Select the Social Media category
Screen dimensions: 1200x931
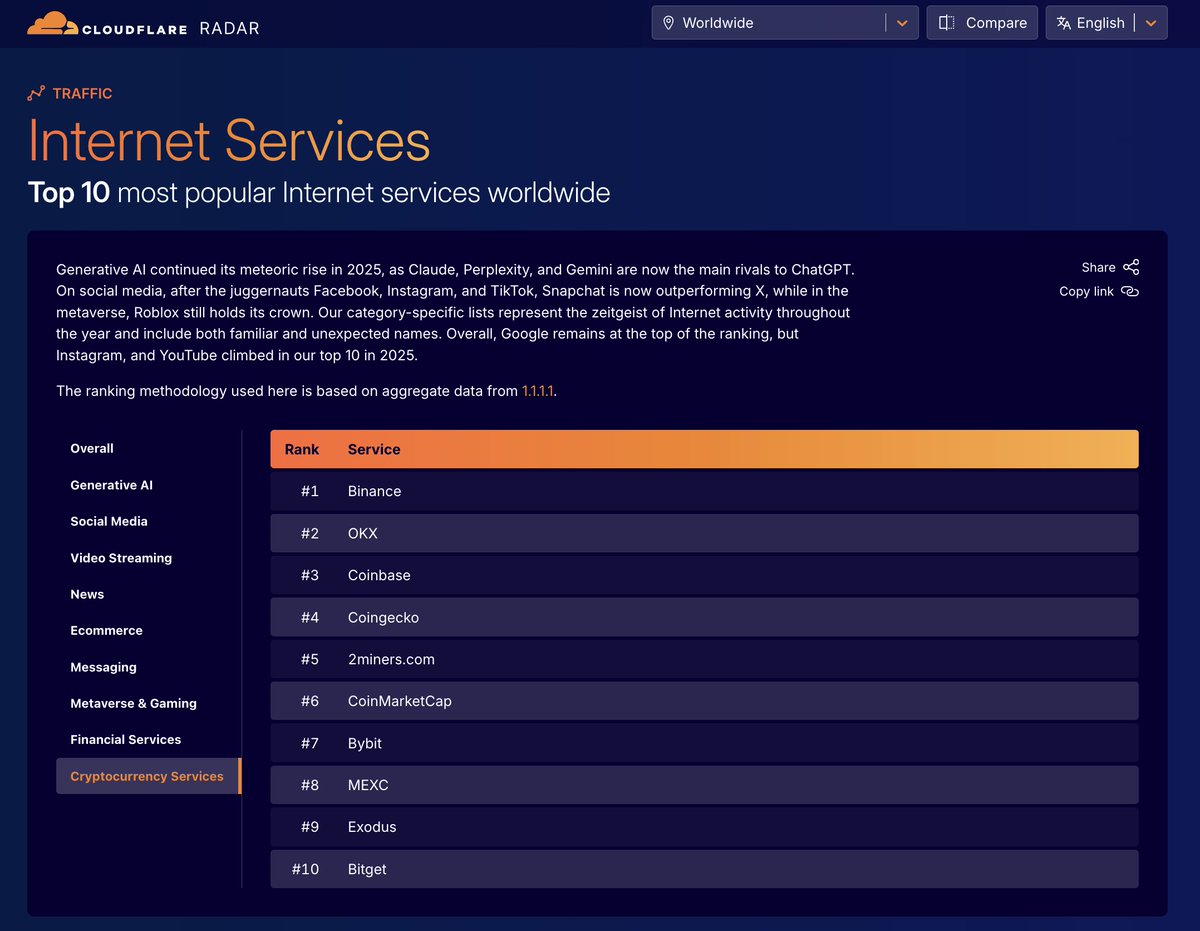coord(109,521)
